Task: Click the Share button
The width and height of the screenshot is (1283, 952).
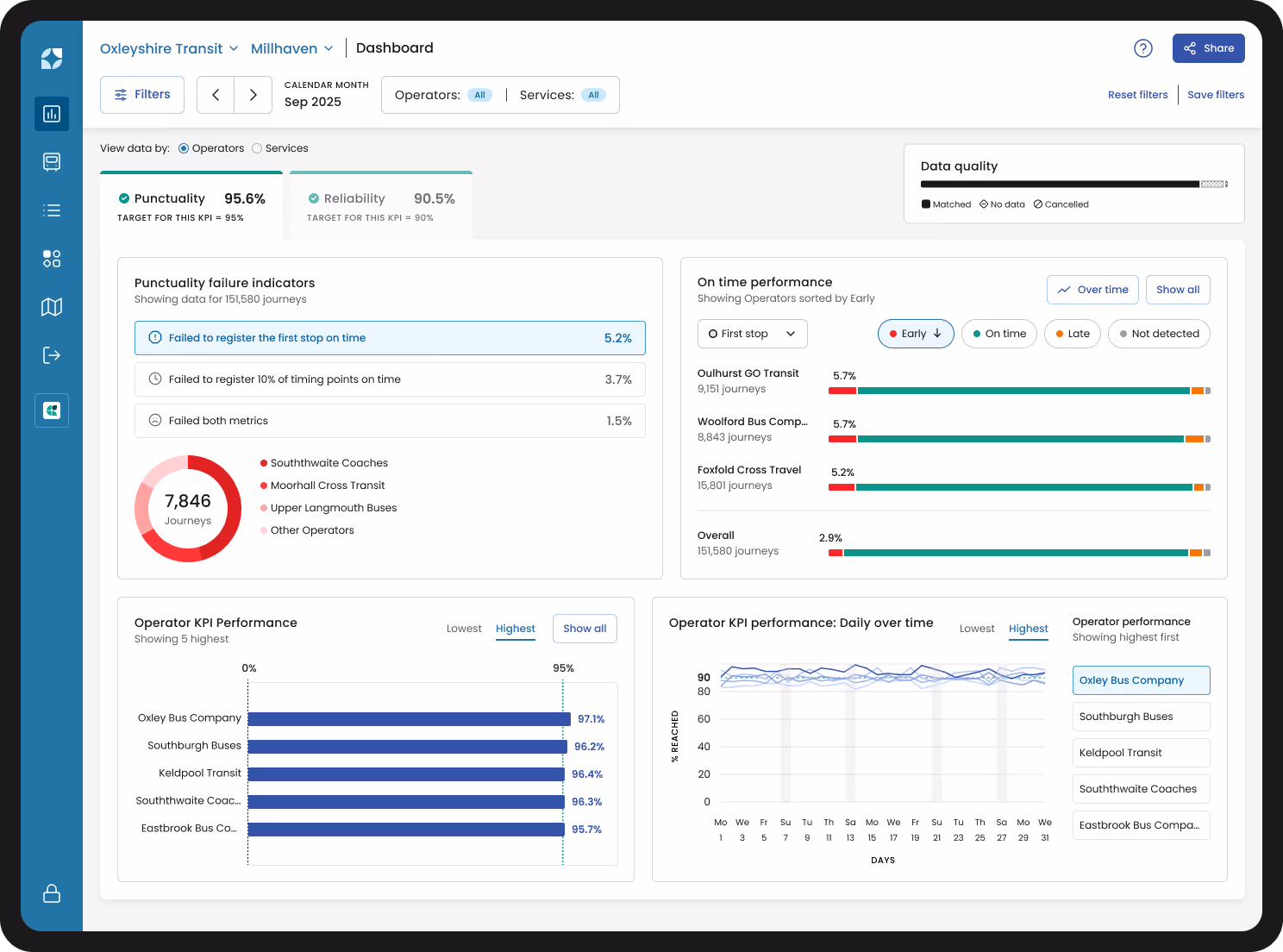Action: click(1208, 48)
